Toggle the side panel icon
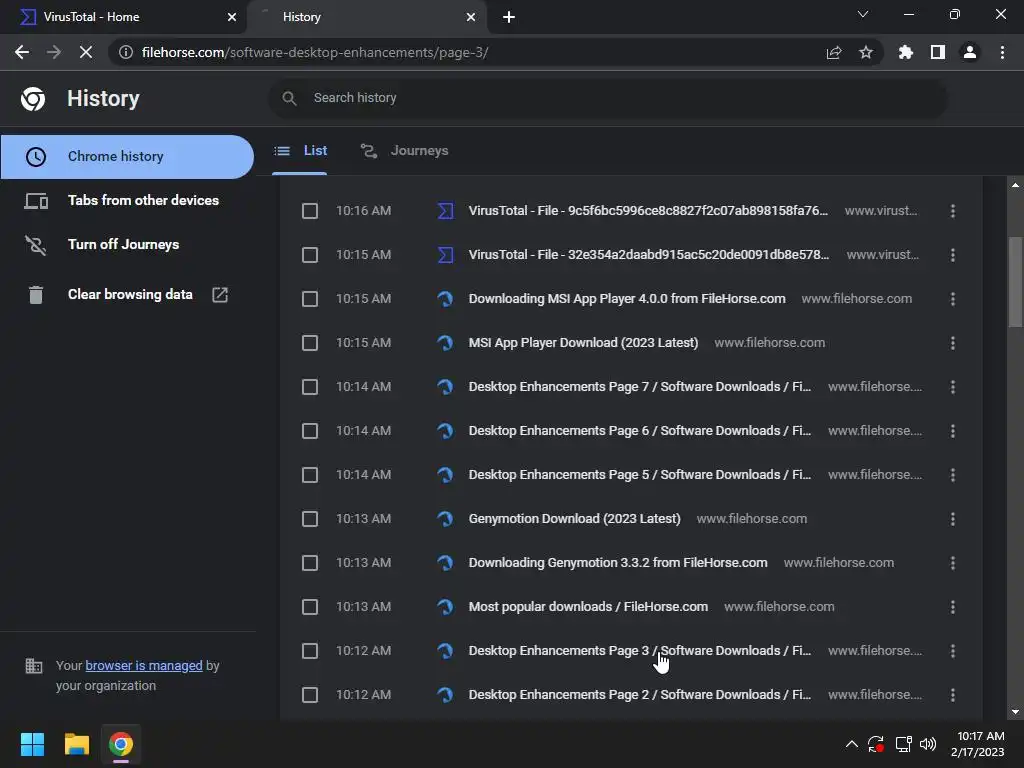The image size is (1024, 768). 938,52
